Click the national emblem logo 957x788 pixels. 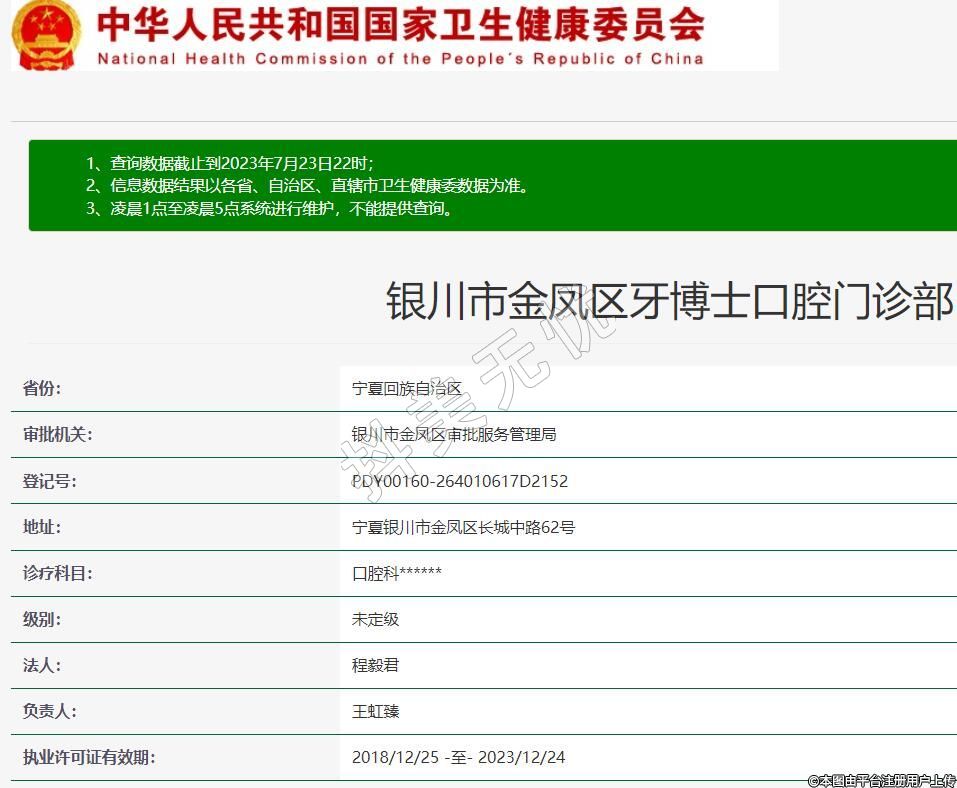46,34
